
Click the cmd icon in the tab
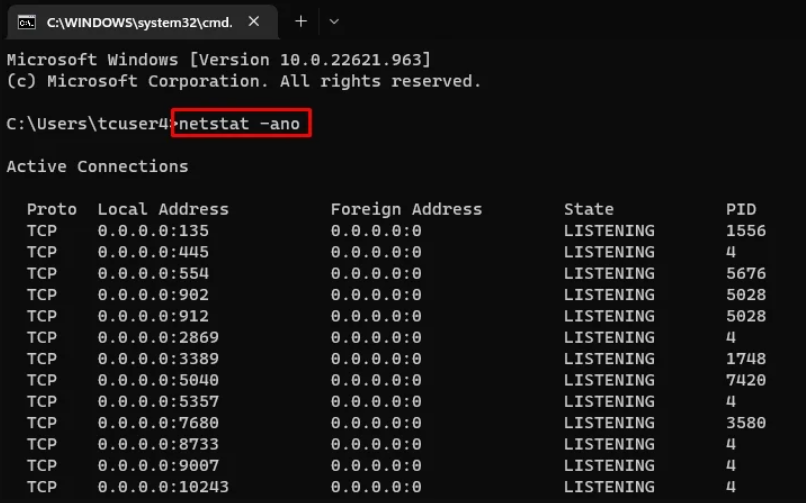(27, 21)
